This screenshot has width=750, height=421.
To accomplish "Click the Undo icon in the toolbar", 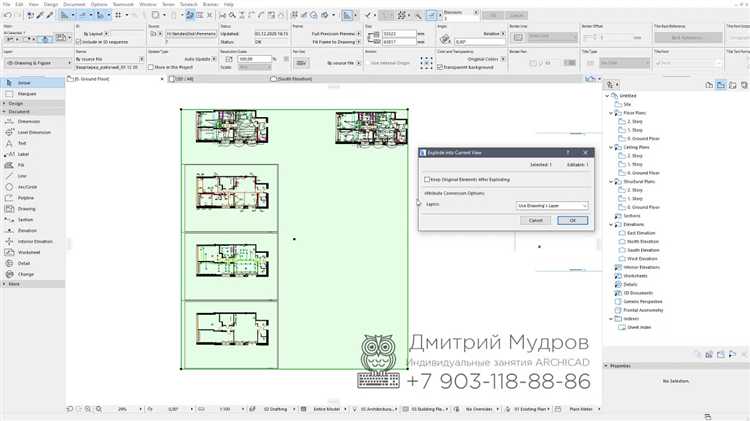I will tap(7, 15).
